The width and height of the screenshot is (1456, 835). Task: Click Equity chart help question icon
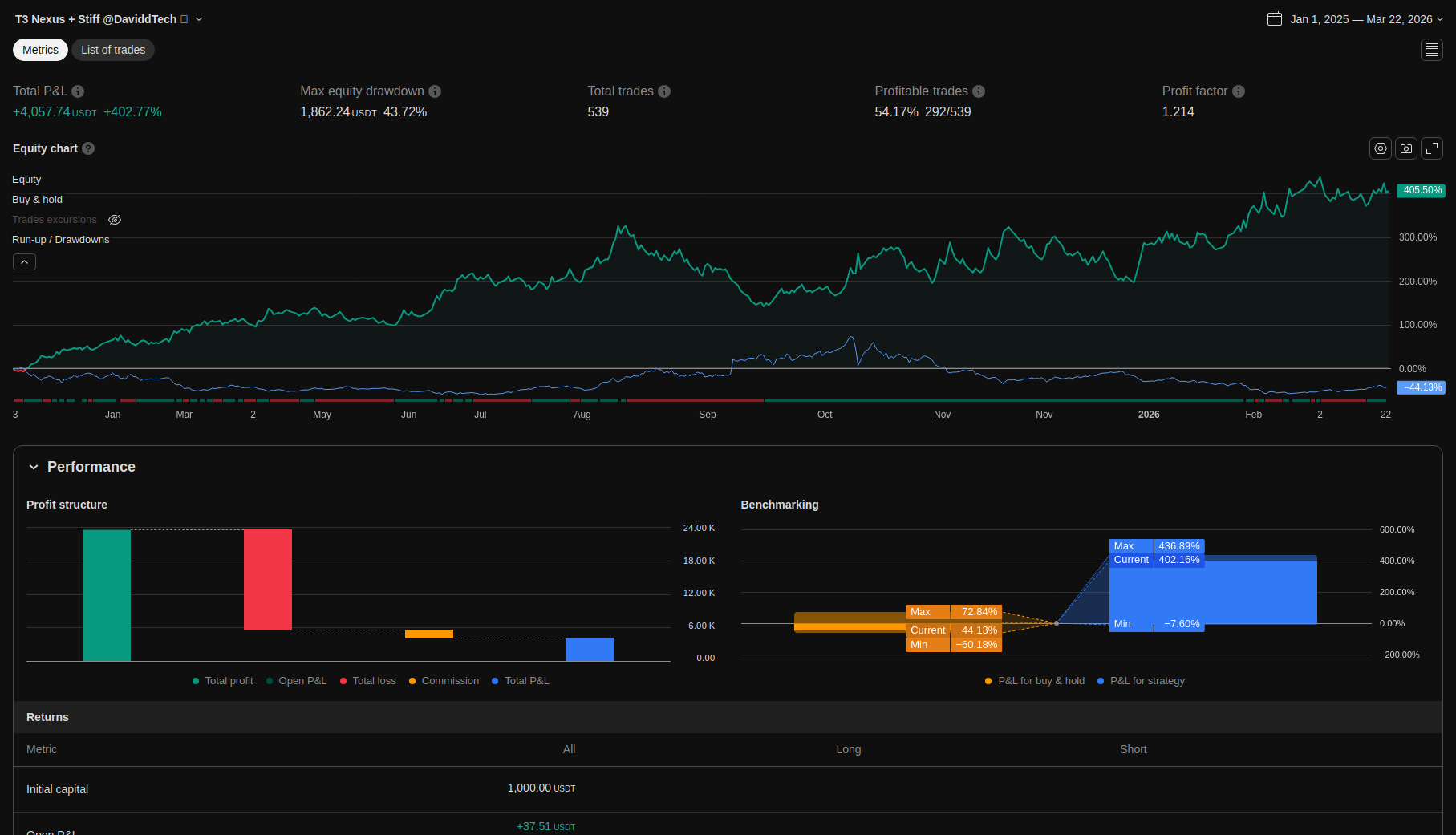click(x=88, y=148)
